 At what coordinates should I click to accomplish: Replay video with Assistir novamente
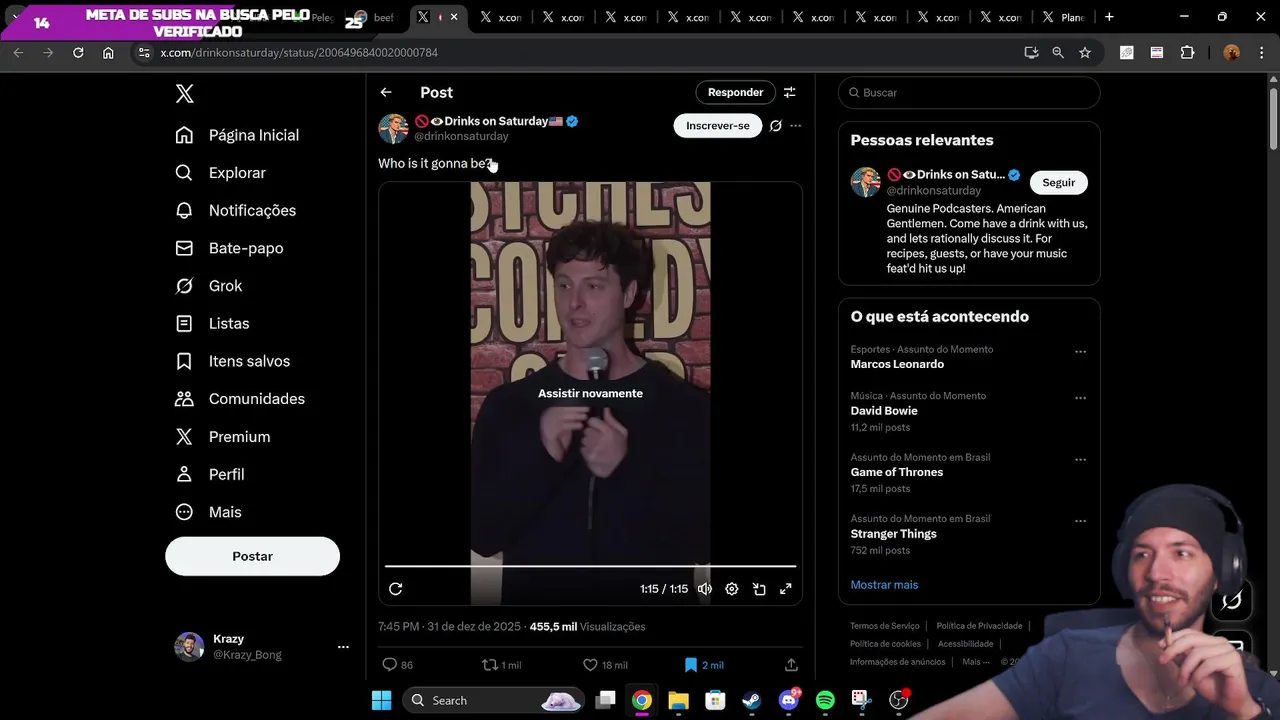pyautogui.click(x=590, y=393)
